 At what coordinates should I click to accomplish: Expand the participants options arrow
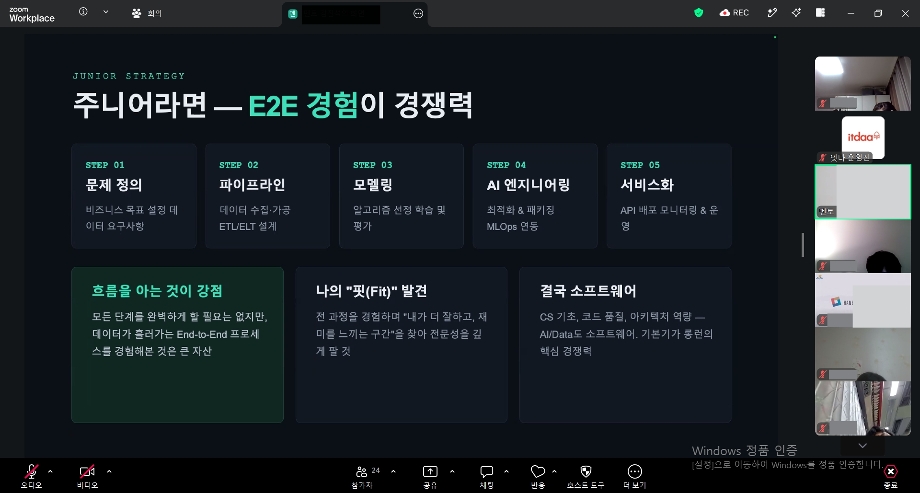(x=393, y=471)
